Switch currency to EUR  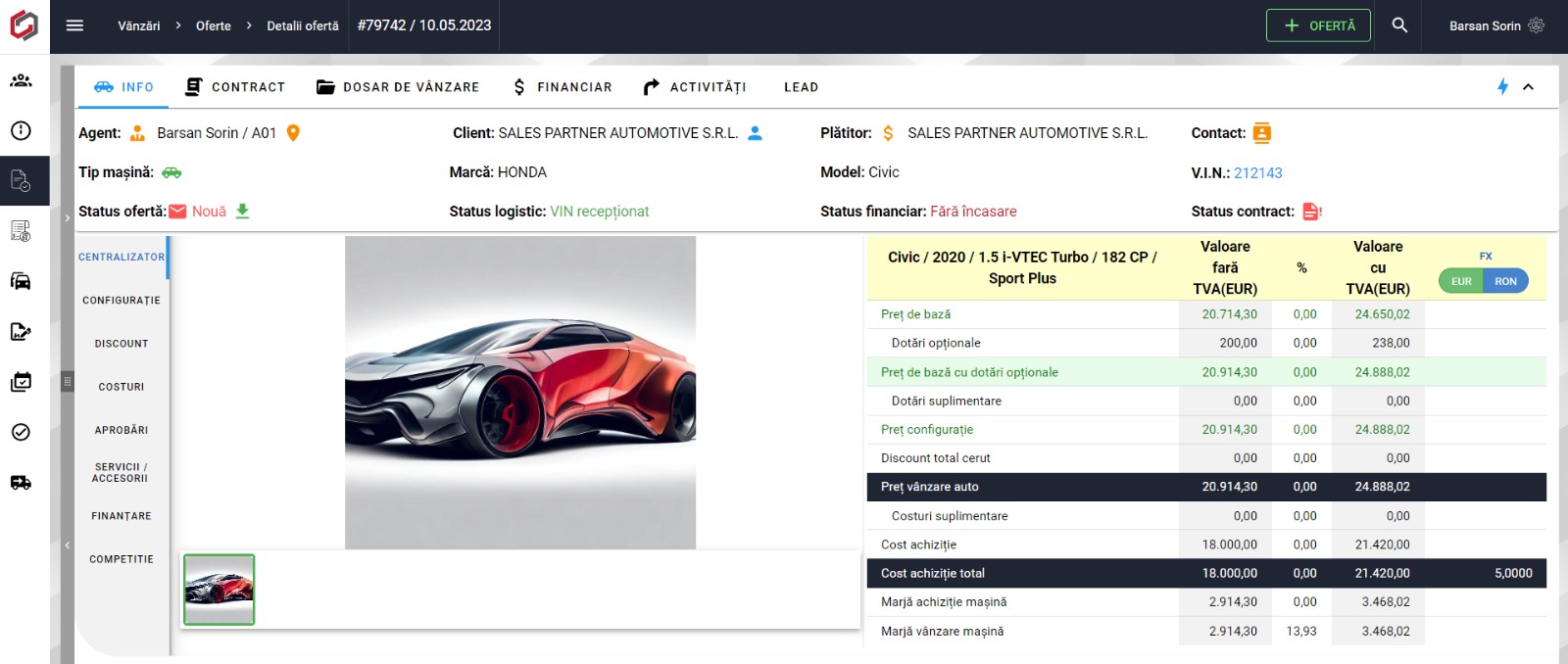point(1461,281)
